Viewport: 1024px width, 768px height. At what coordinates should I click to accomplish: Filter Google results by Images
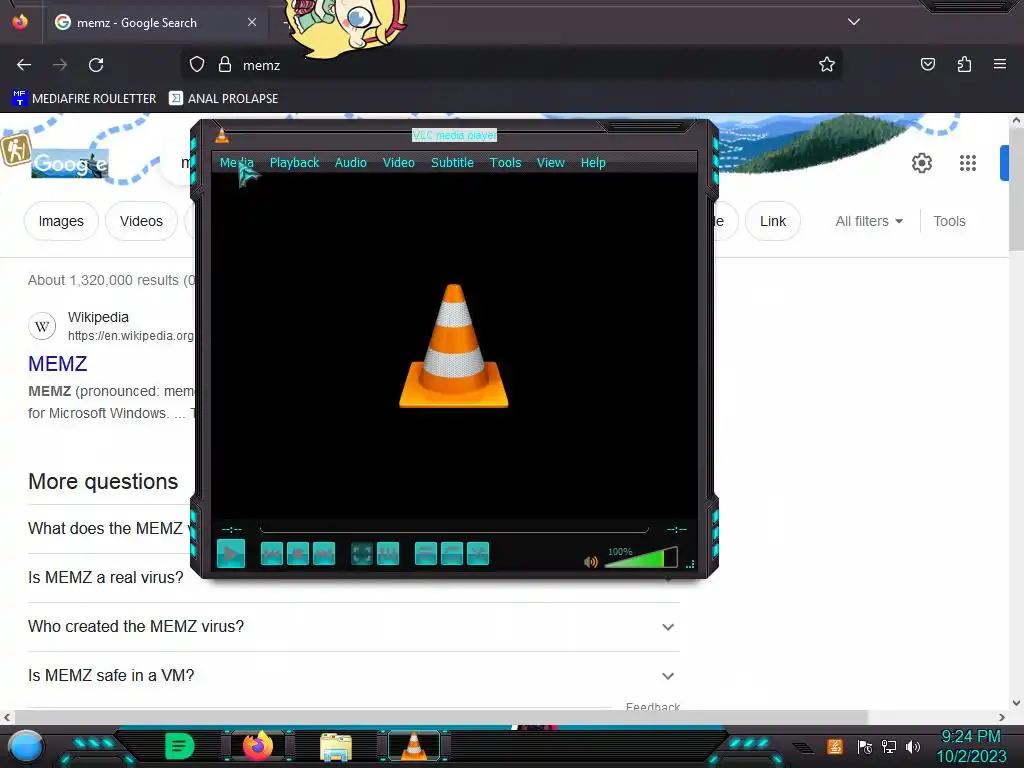61,221
